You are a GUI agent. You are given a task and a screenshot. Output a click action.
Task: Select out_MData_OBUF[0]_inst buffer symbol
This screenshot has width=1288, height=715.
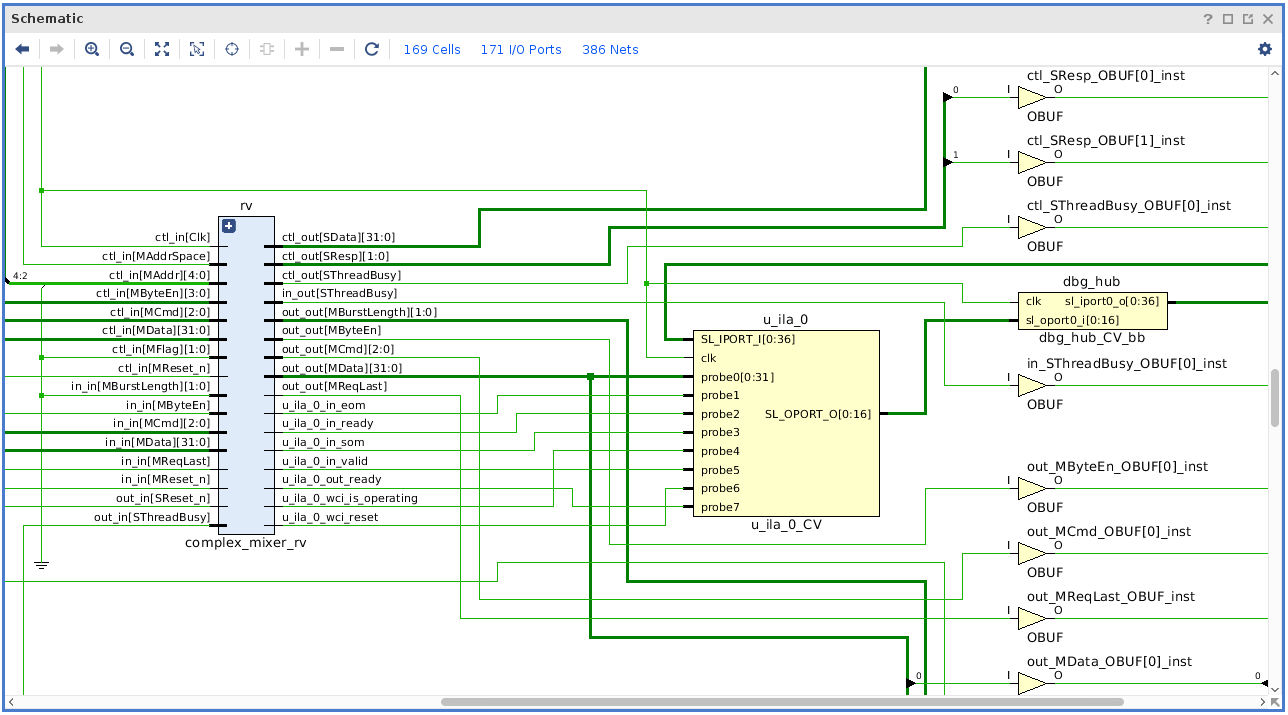coord(1032,683)
